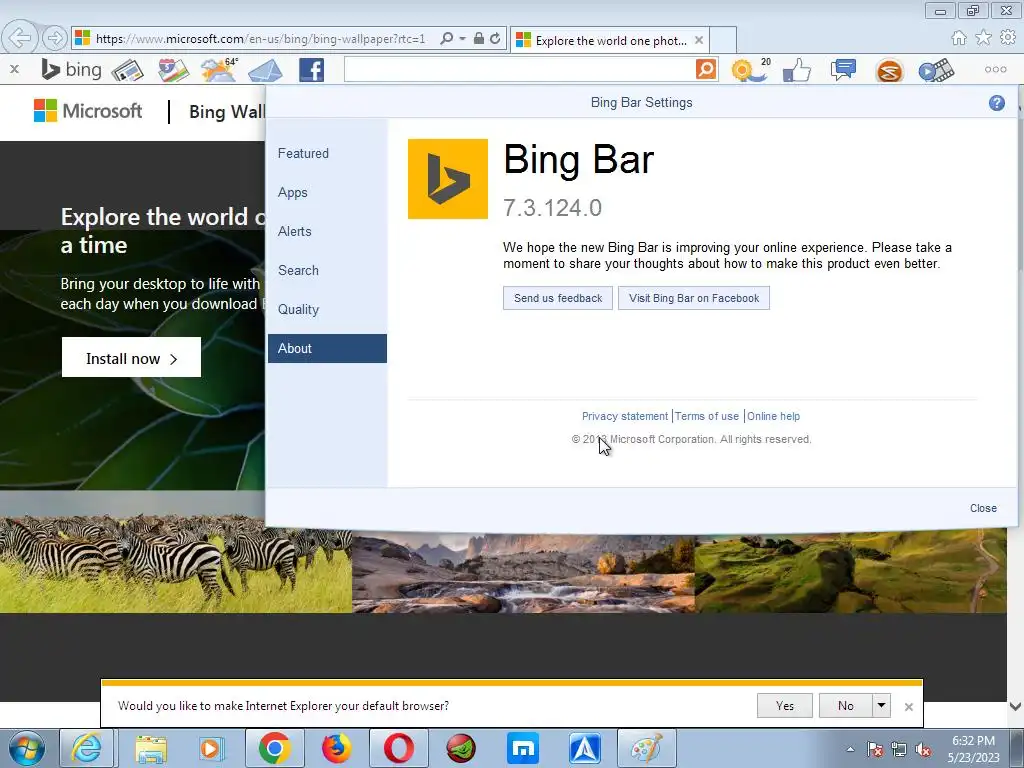Open the Privacy statement link

point(625,416)
